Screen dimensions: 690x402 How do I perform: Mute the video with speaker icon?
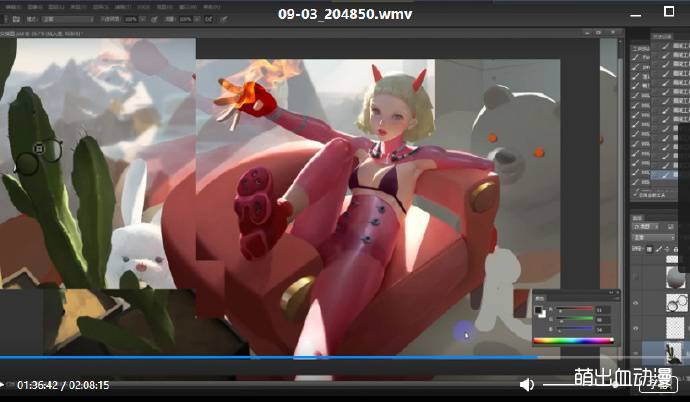tap(526, 385)
